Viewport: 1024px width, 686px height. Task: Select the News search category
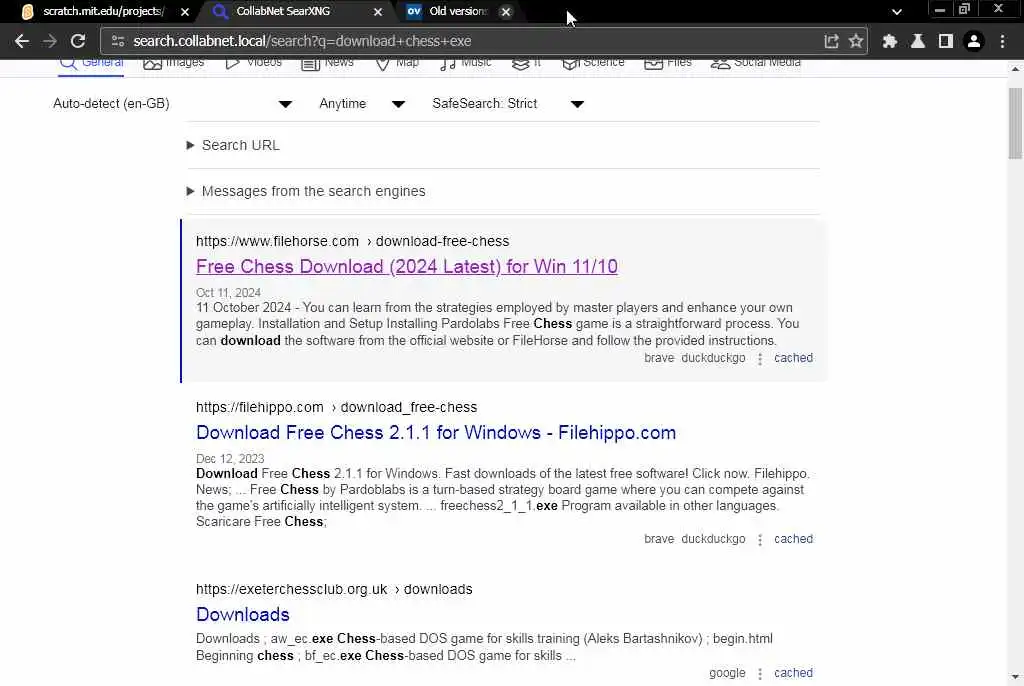pos(327,64)
